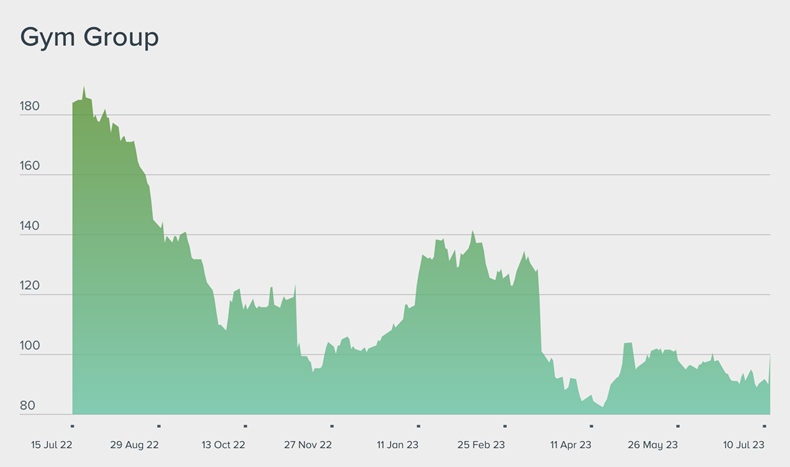Click the 11 Apr 23 date label
Image resolution: width=790 pixels, height=467 pixels.
coord(571,444)
